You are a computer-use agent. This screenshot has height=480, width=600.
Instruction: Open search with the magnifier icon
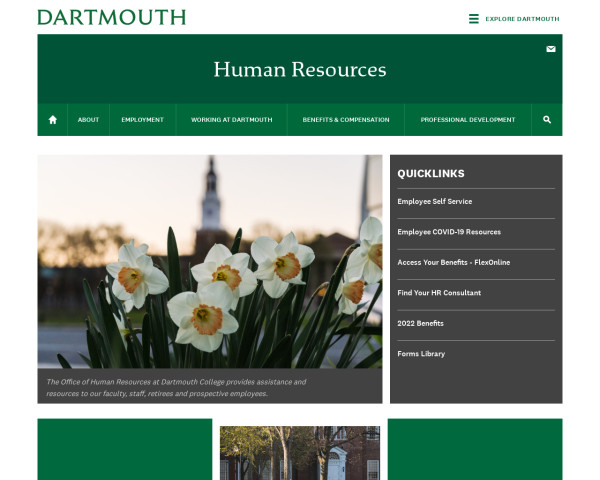(x=547, y=120)
